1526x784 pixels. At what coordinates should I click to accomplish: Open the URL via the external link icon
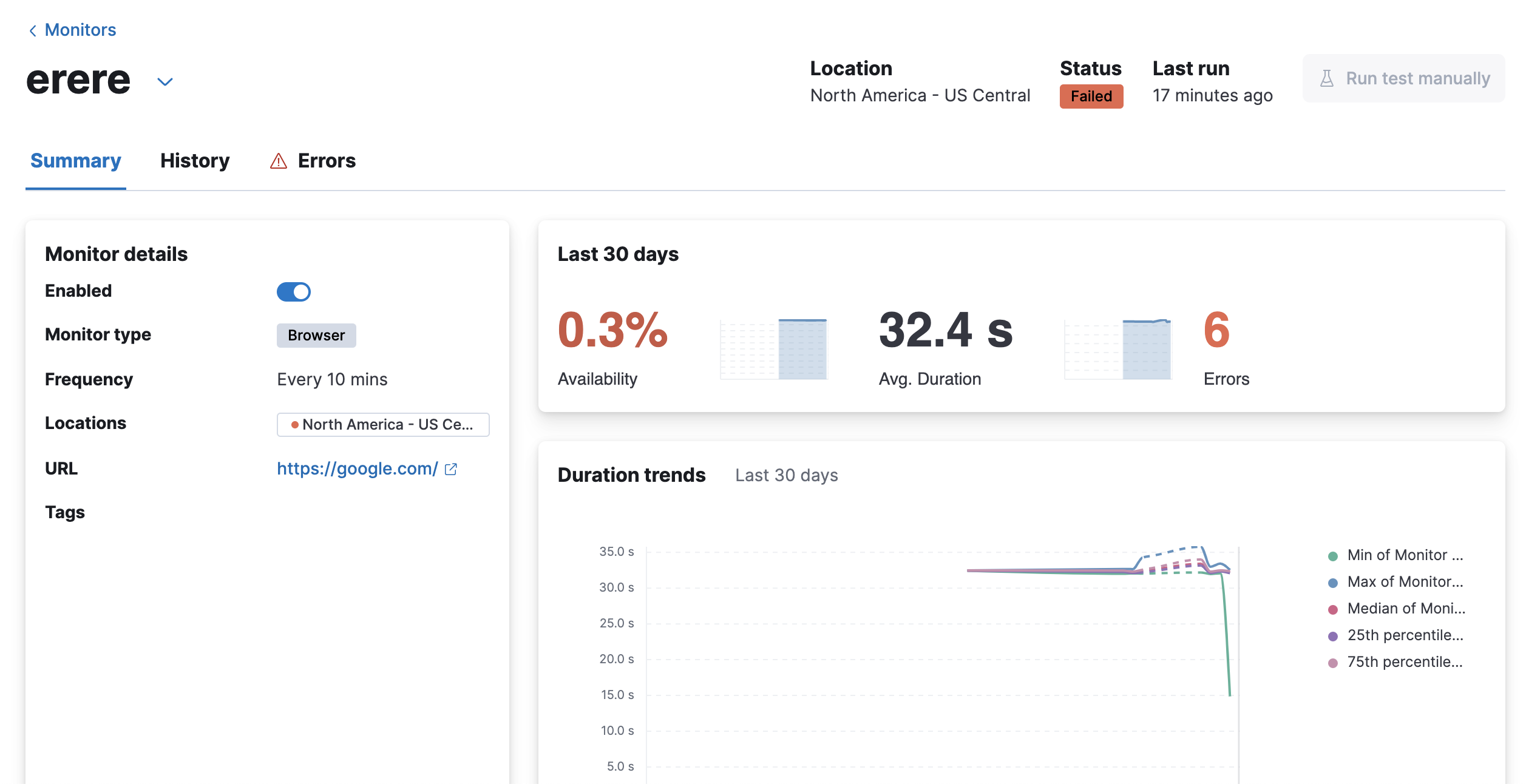tap(450, 468)
